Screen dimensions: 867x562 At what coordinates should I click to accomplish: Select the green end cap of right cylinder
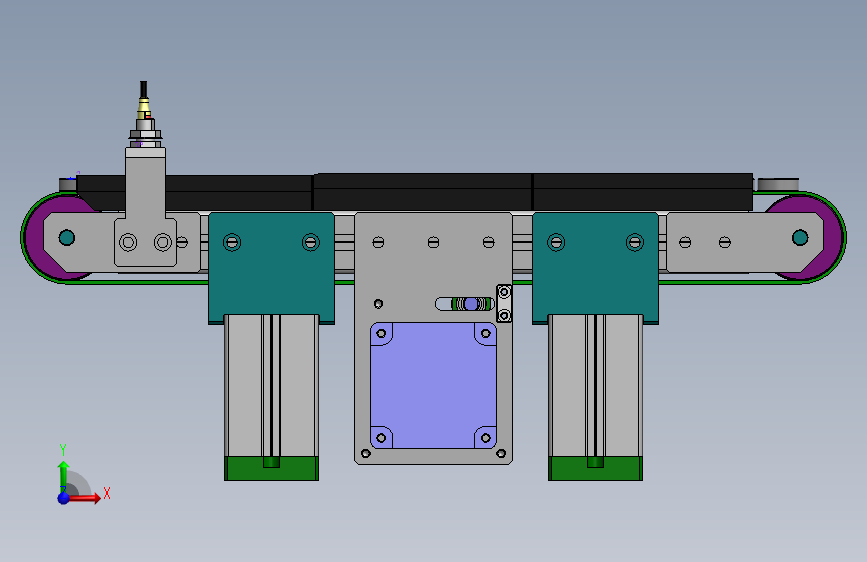tap(596, 469)
